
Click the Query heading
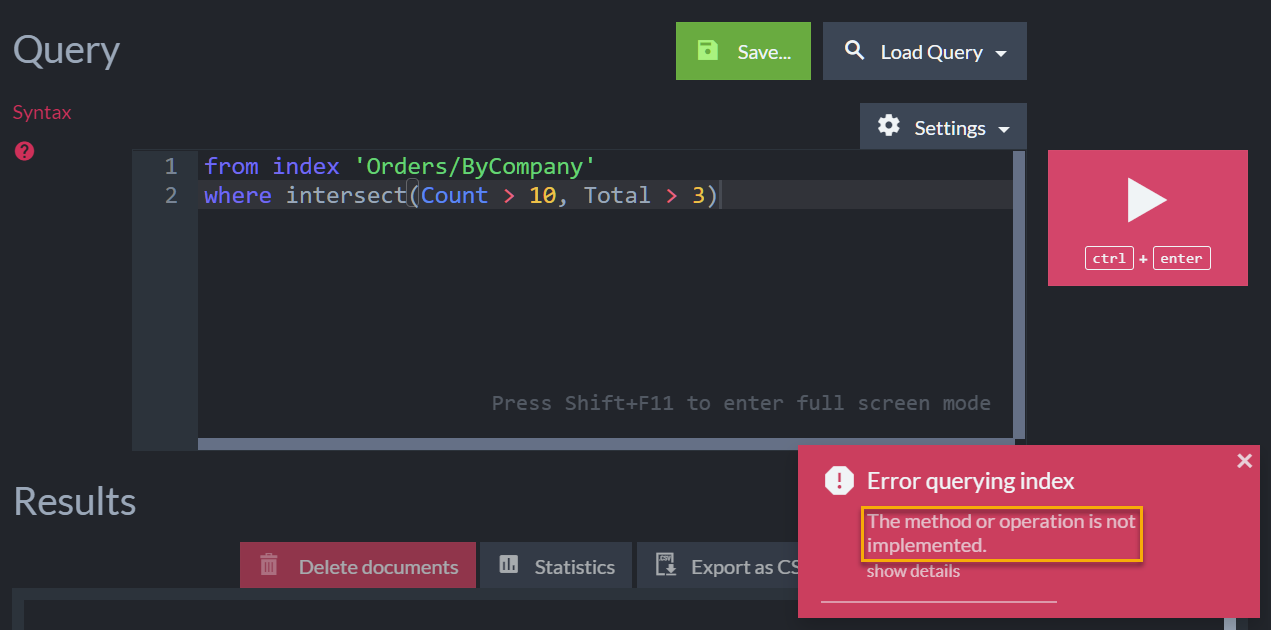[x=66, y=50]
